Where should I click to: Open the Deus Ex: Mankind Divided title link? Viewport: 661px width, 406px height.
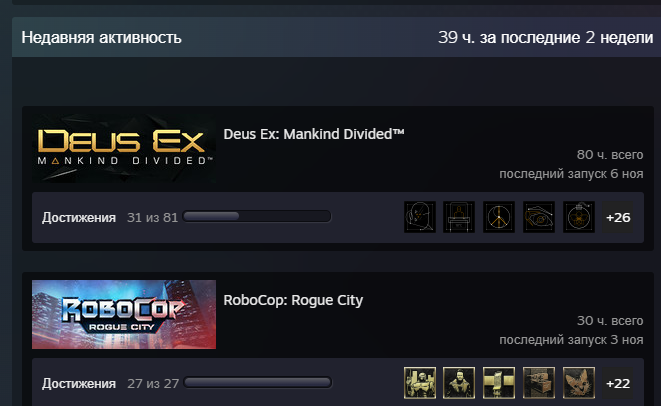pyautogui.click(x=314, y=134)
